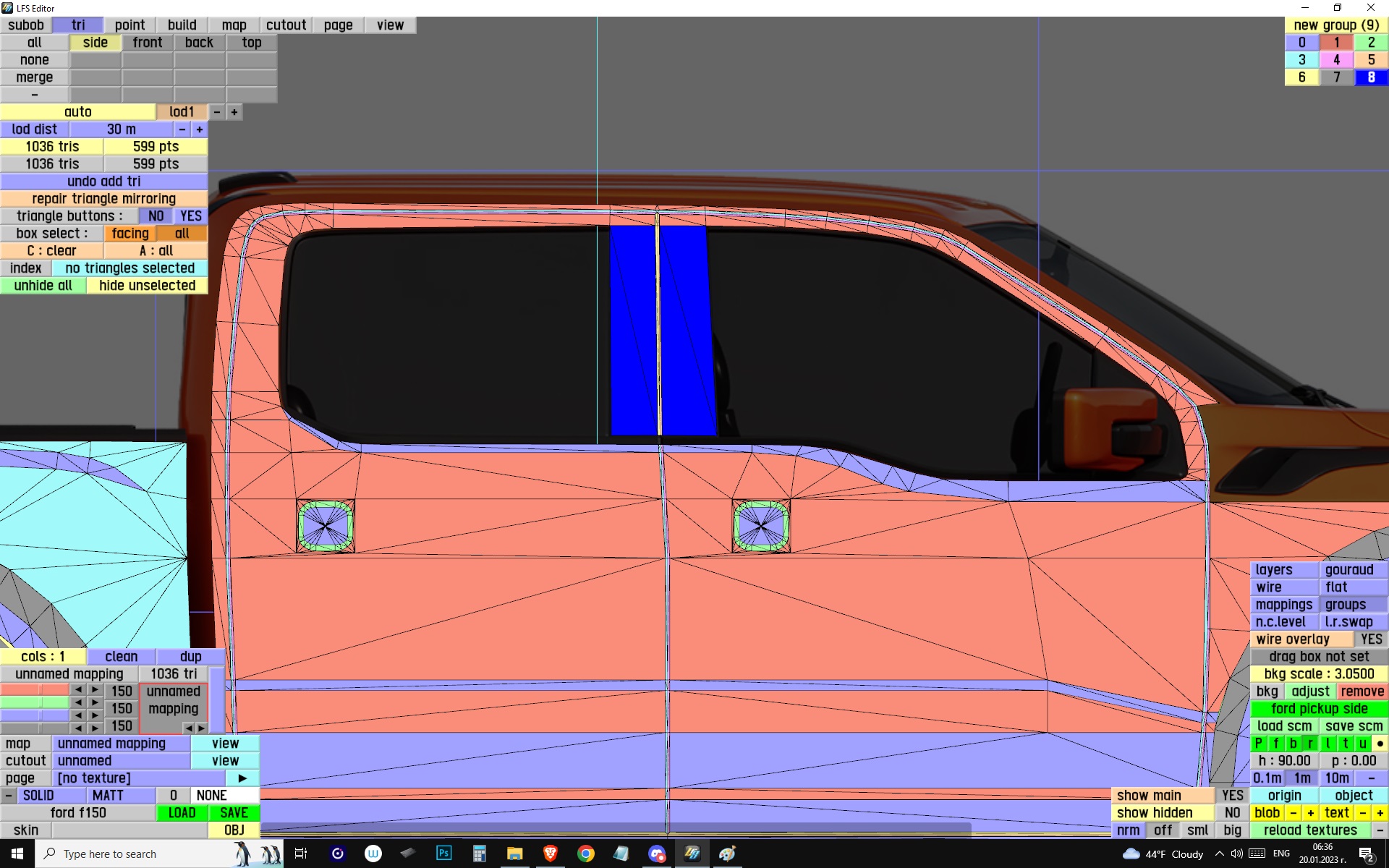Open Photoshop from the taskbar
1389x868 pixels.
pyautogui.click(x=443, y=854)
